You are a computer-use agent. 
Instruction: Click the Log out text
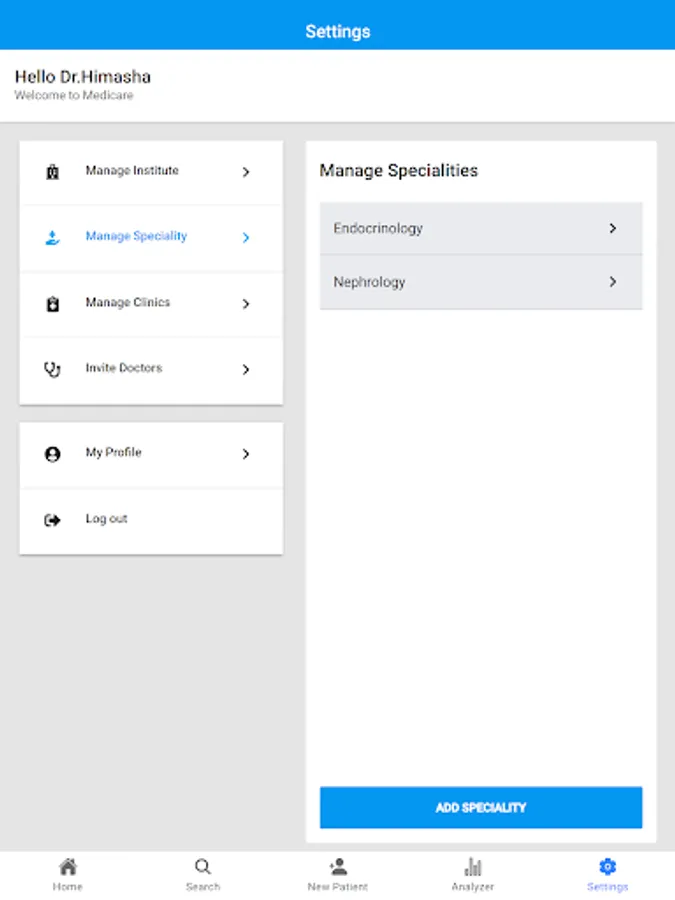coord(106,519)
